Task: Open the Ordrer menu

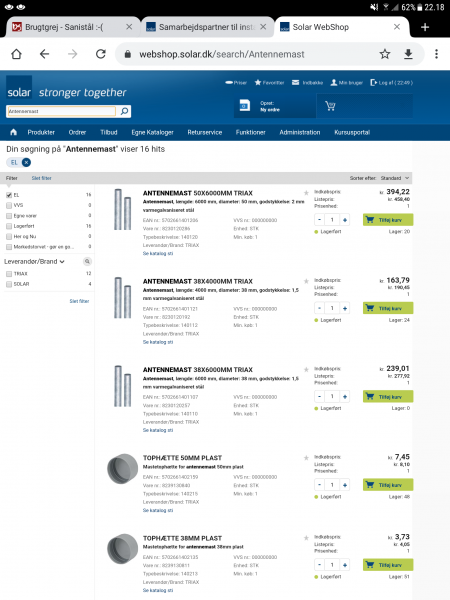Action: (x=77, y=132)
